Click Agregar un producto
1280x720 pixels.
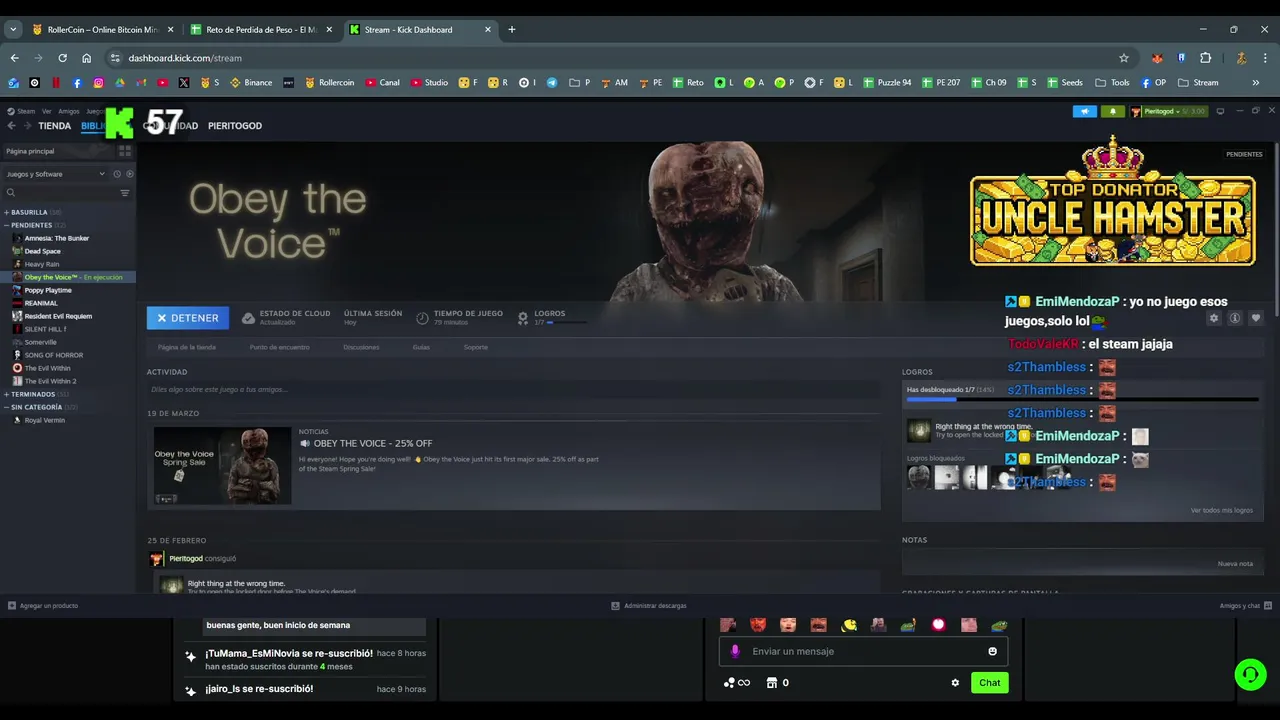point(43,606)
